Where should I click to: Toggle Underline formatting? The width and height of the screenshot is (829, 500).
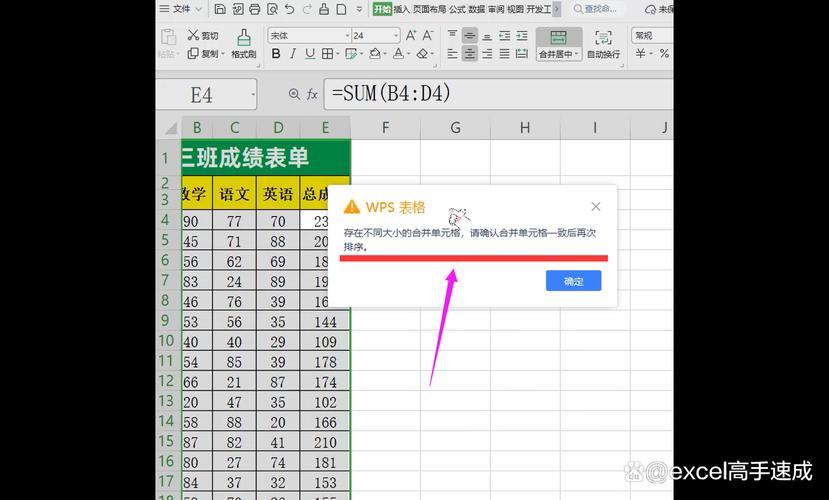[310, 53]
